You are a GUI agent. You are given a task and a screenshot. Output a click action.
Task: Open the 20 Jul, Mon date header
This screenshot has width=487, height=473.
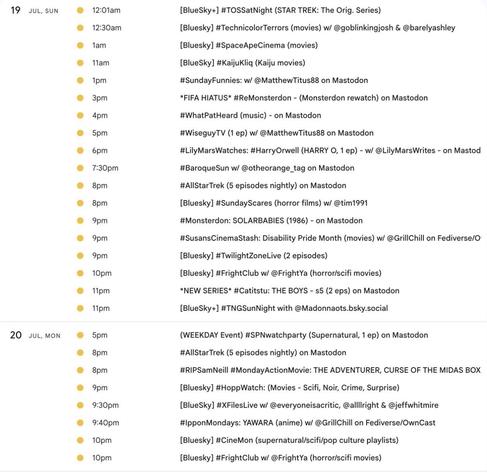pos(35,335)
